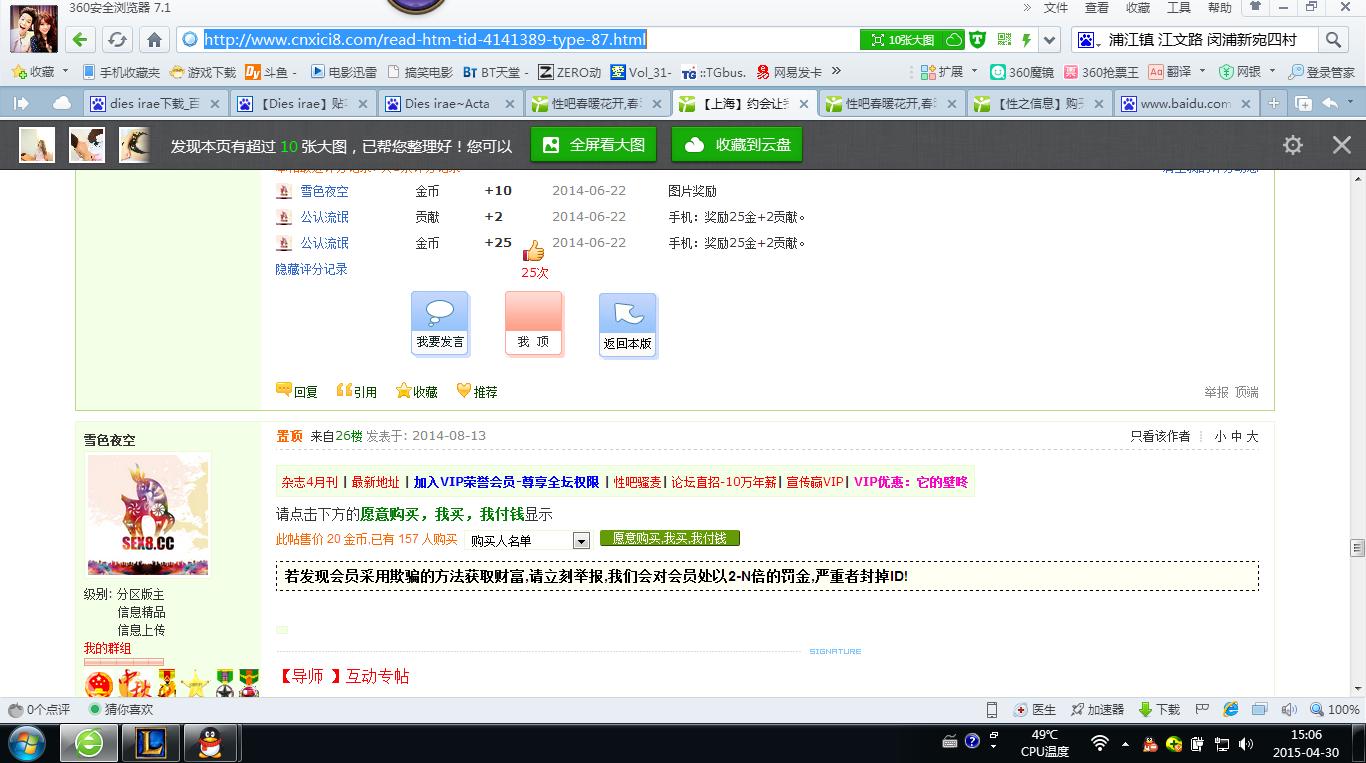This screenshot has width=1366, height=763.
Task: Click the 全屏看大图 camera icon
Action: pyautogui.click(x=551, y=144)
